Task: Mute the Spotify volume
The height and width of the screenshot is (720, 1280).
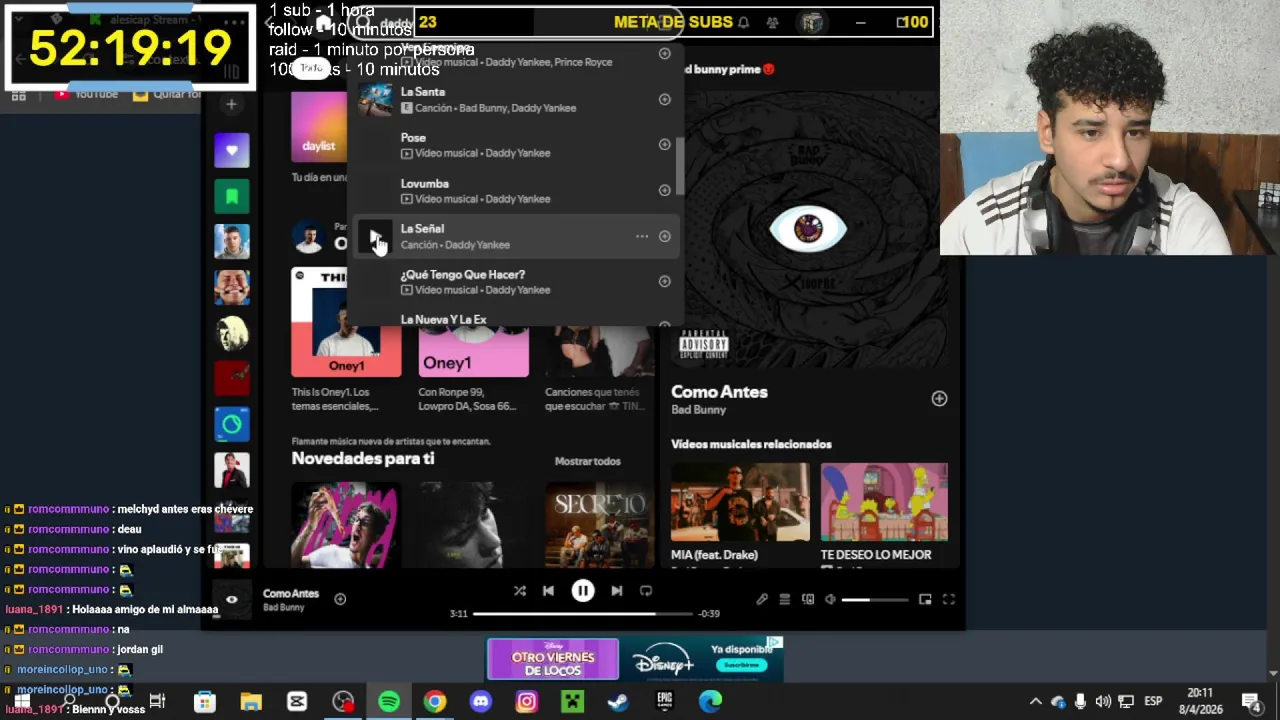Action: point(830,600)
